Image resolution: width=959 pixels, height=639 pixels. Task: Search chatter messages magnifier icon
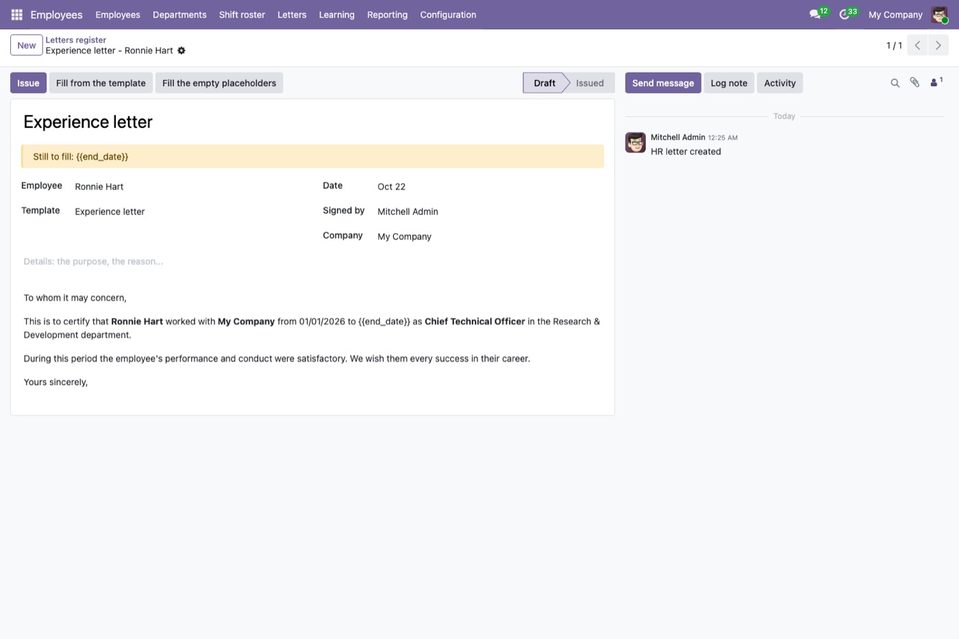pyautogui.click(x=895, y=83)
